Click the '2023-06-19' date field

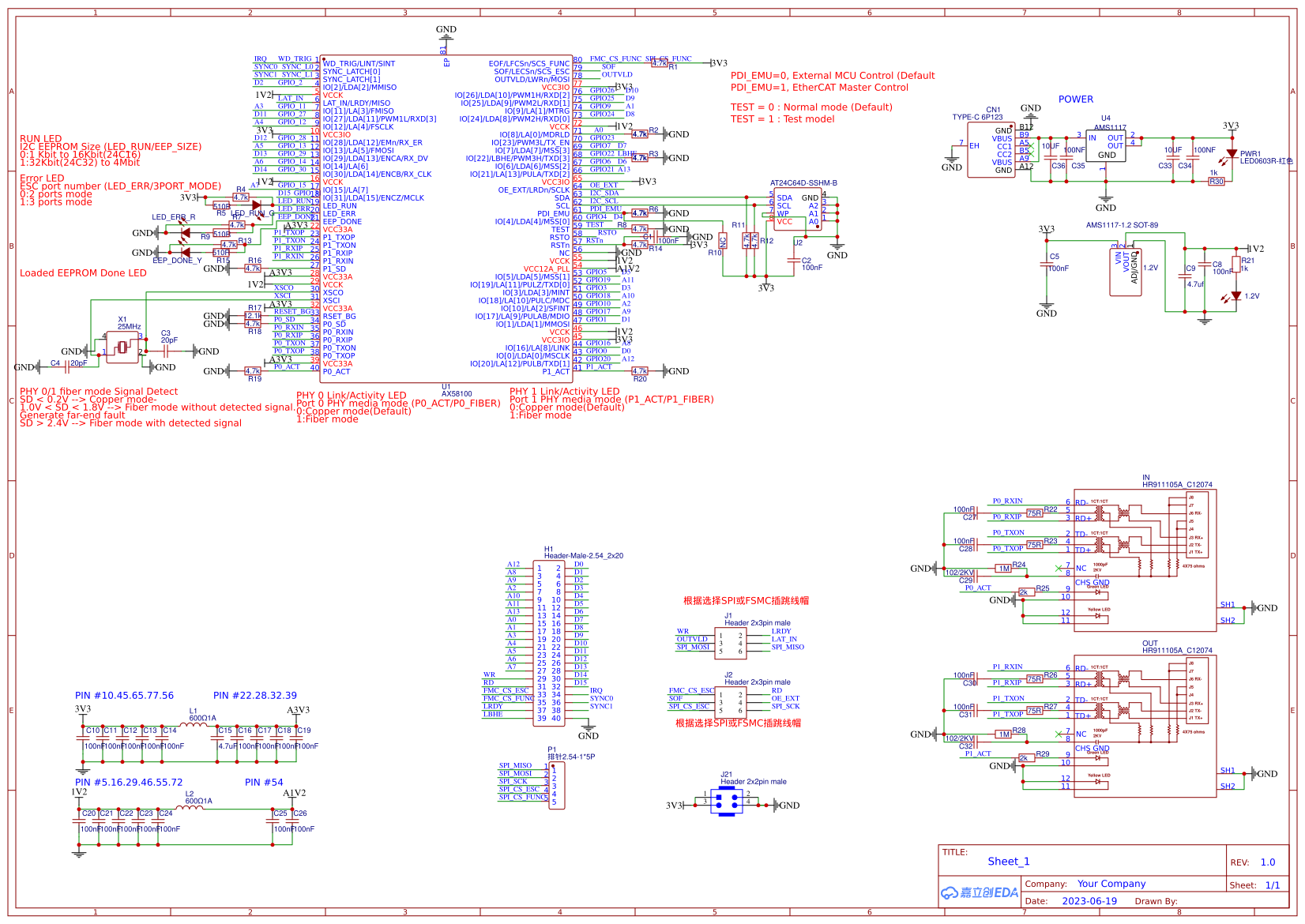(x=1089, y=901)
